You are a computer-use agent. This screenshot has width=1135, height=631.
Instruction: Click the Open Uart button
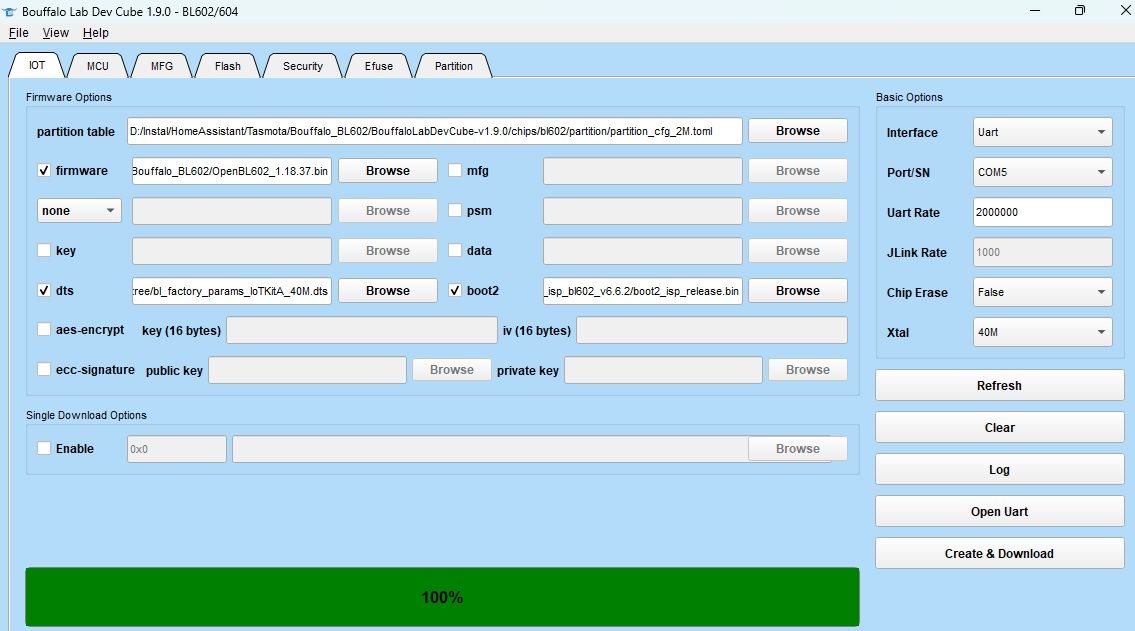pos(1000,512)
